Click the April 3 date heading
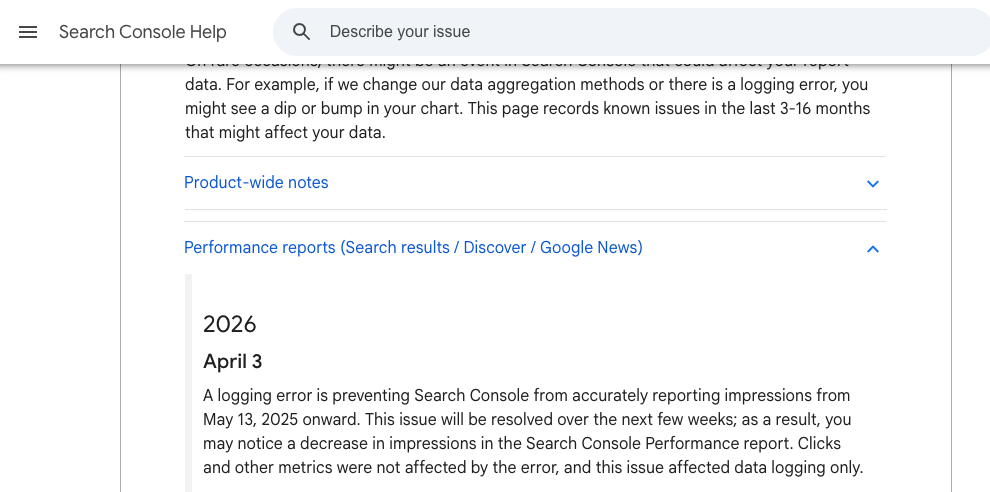Image resolution: width=990 pixels, height=492 pixels. click(x=233, y=361)
